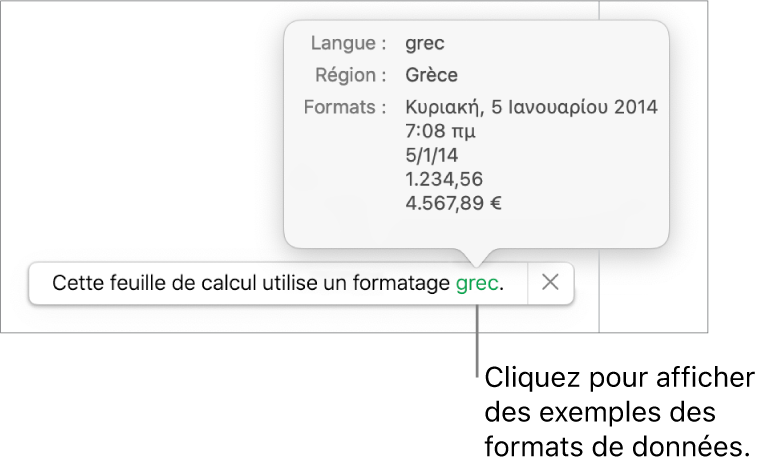
Task: Select the 'grec' language value in popover
Action: [x=425, y=44]
